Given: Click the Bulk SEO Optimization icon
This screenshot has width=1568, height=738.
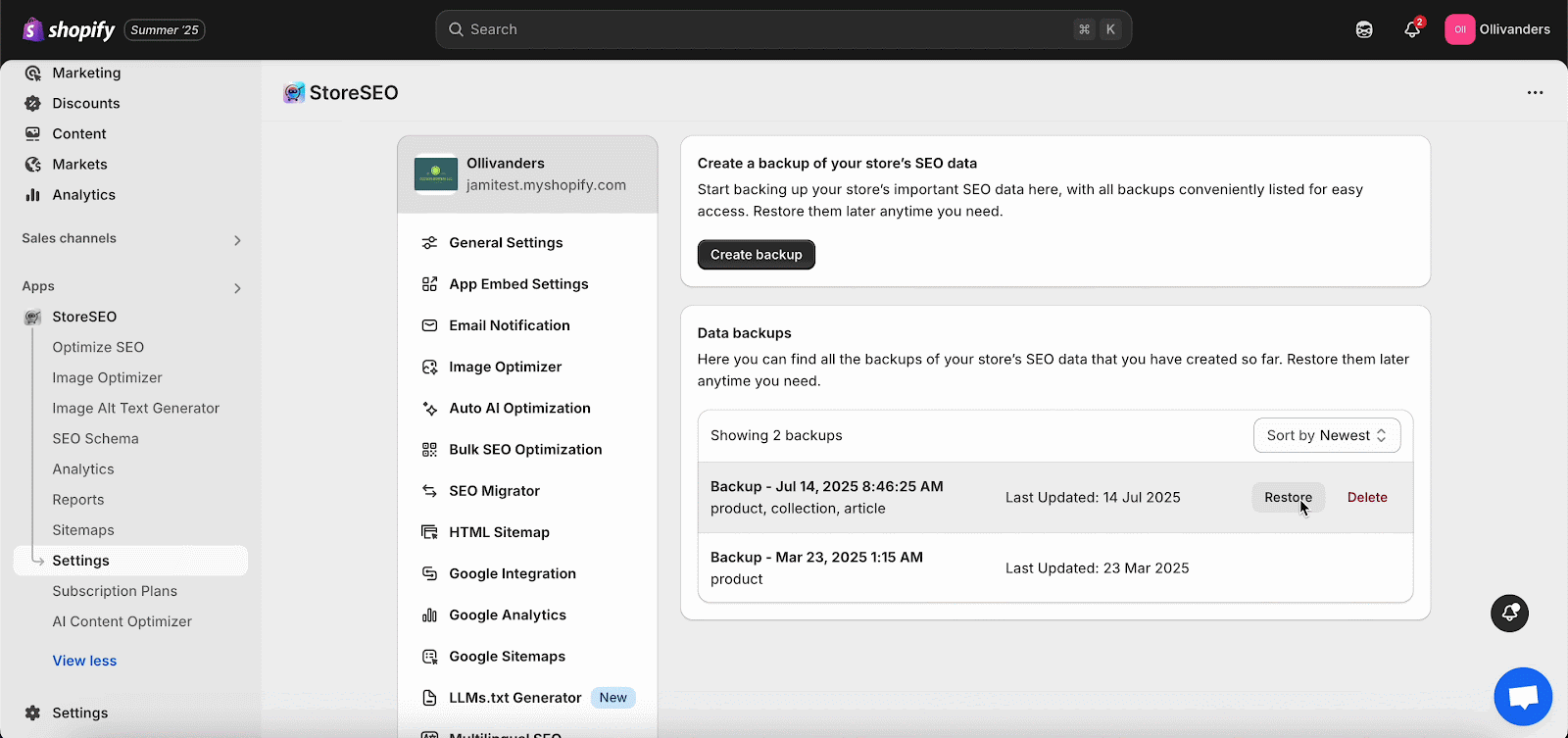Looking at the screenshot, I should [x=429, y=449].
